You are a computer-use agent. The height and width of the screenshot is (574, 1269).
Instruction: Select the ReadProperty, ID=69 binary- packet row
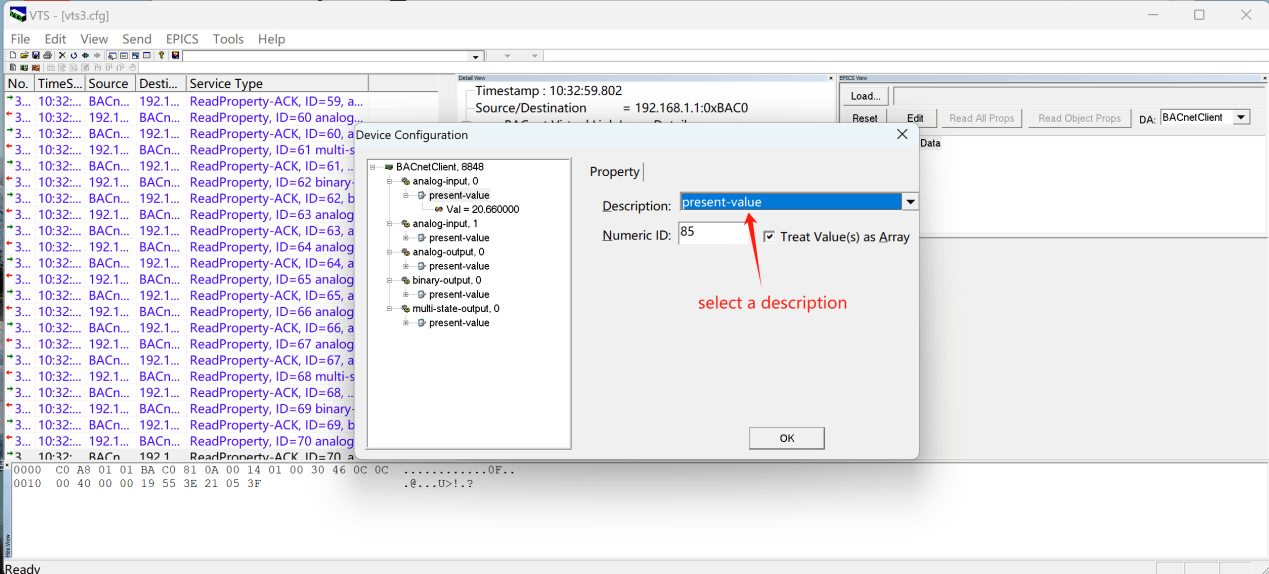coord(180,409)
